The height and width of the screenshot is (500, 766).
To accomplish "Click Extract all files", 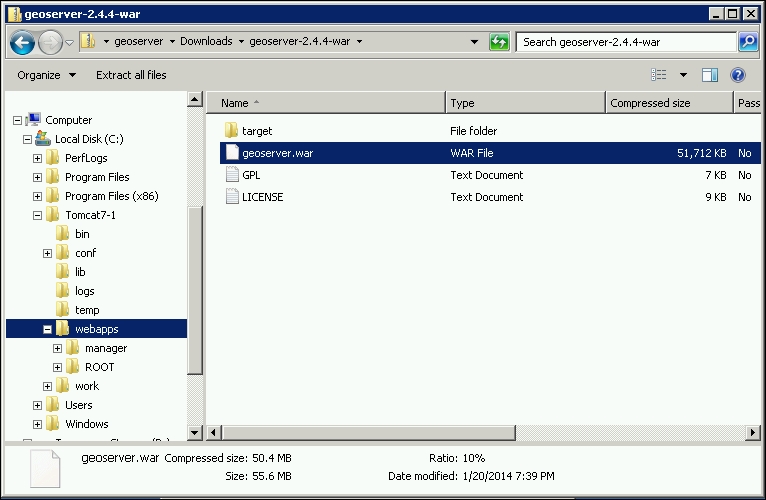I will pyautogui.click(x=131, y=75).
